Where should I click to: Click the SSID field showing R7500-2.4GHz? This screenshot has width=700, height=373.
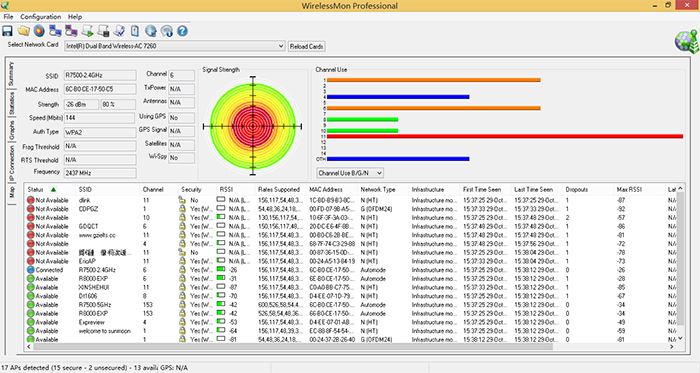(100, 75)
